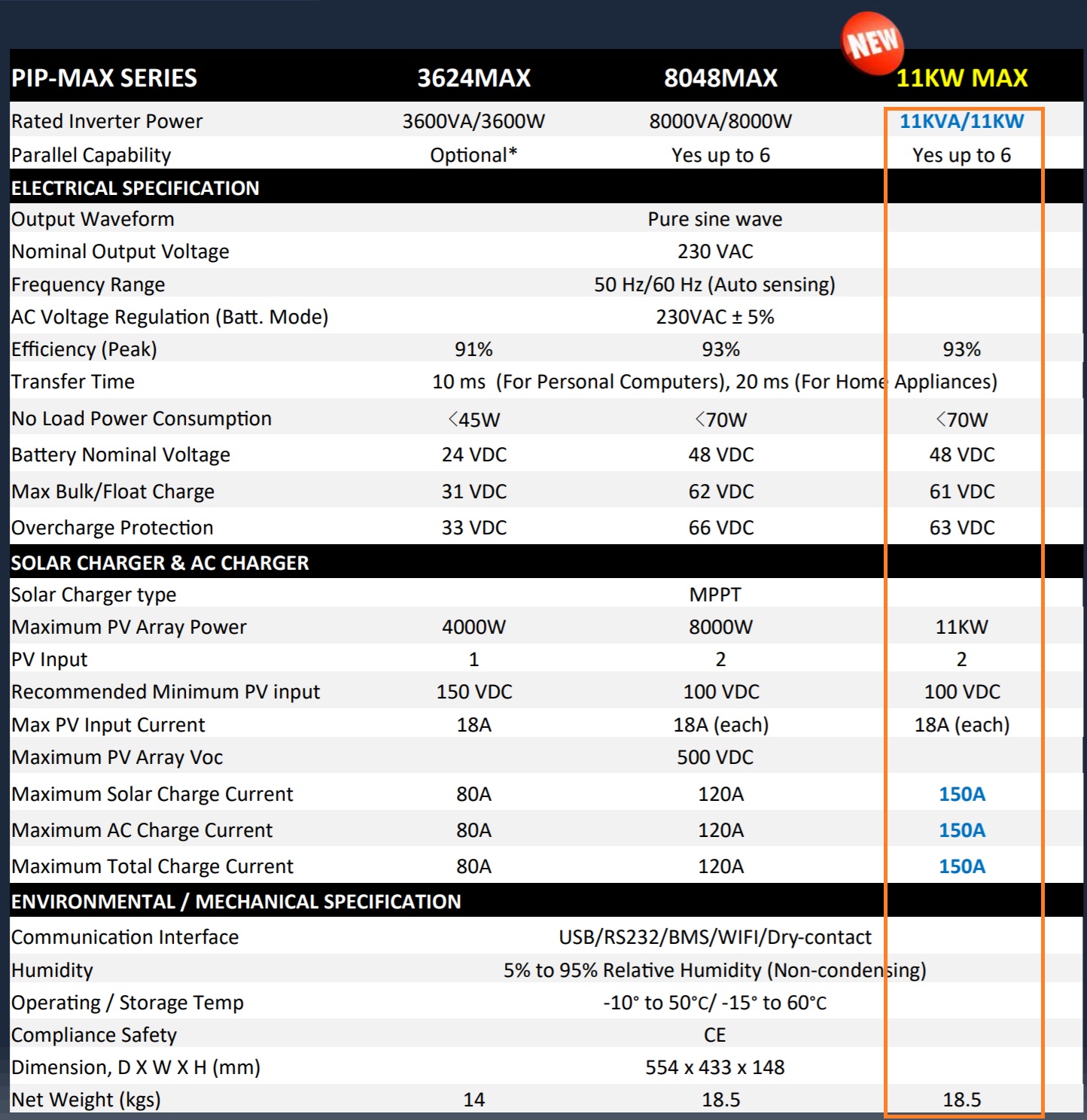Select the Transfer Time row label
This screenshot has height=1120, width=1087.
pos(73,382)
